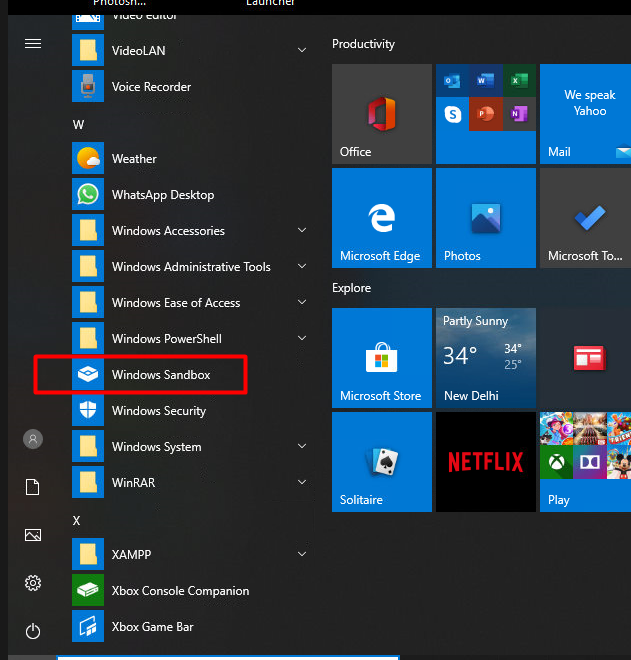The width and height of the screenshot is (631, 660).
Task: Open Windows Security shield icon
Action: coord(88,410)
